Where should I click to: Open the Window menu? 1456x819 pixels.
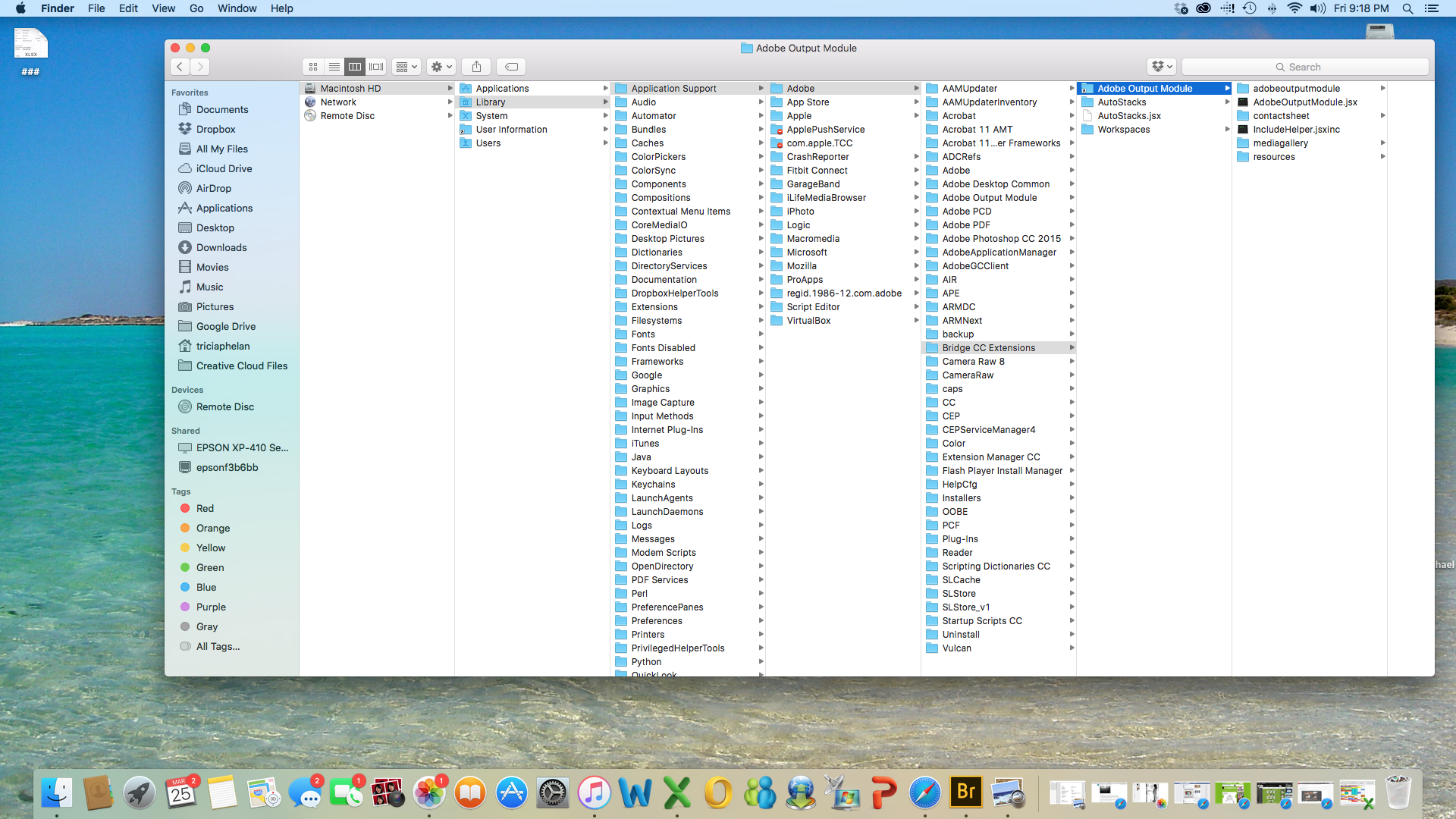click(237, 8)
